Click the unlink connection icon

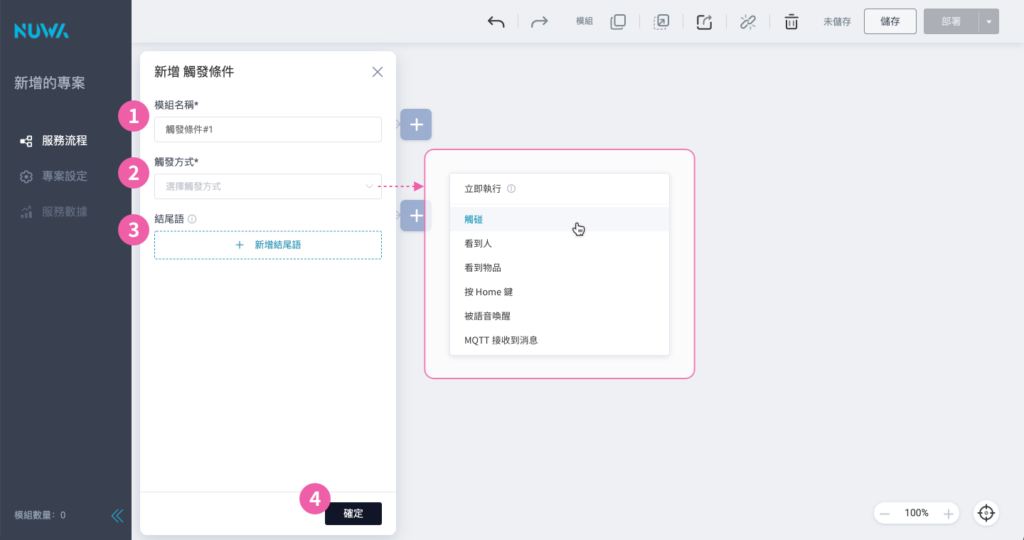pyautogui.click(x=748, y=22)
